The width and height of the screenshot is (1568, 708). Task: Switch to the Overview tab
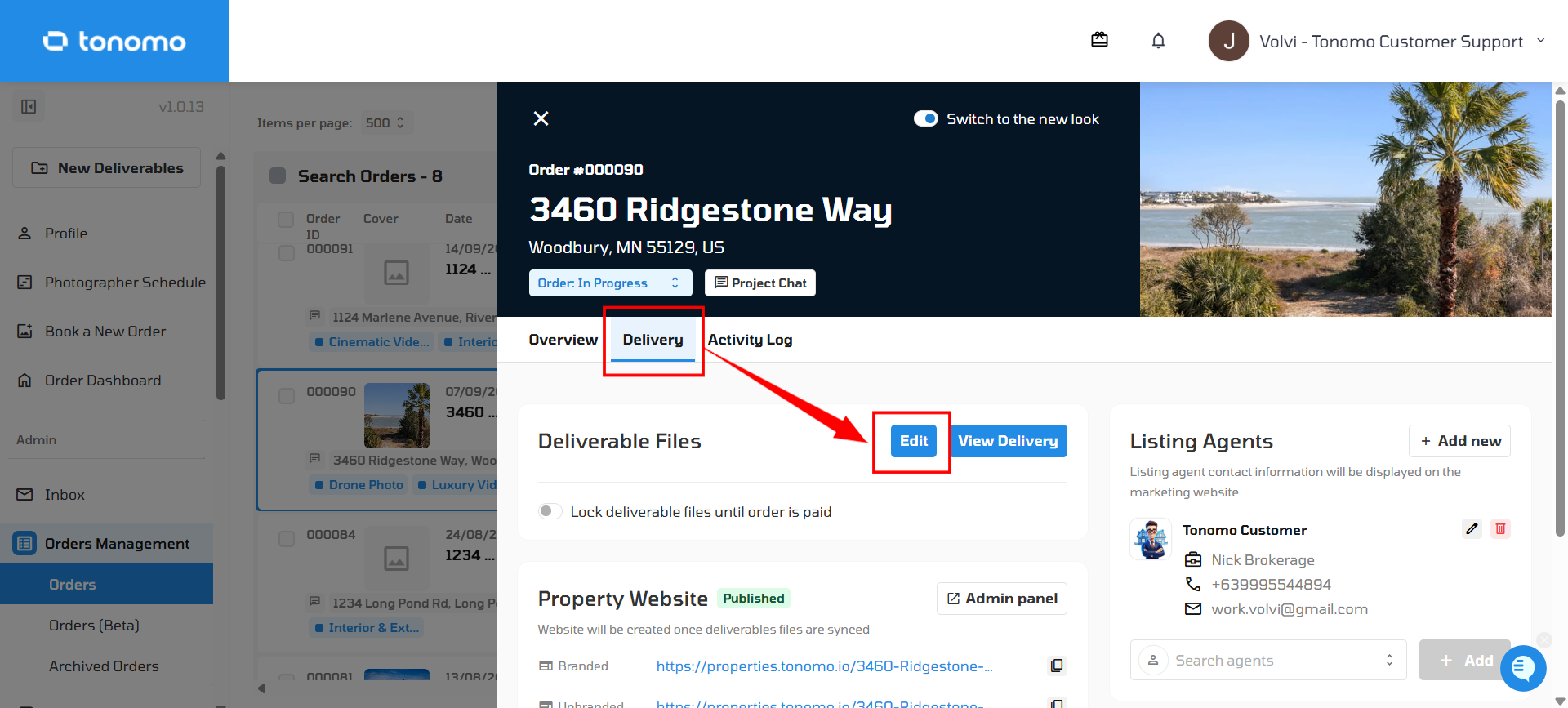pyautogui.click(x=563, y=340)
